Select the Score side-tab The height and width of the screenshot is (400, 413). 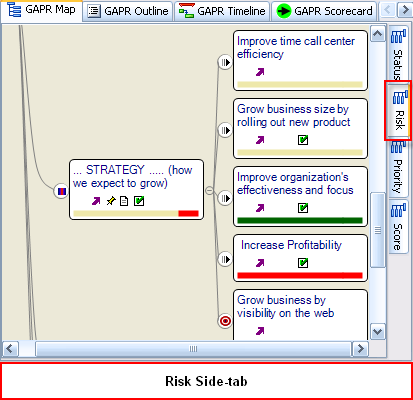(399, 227)
